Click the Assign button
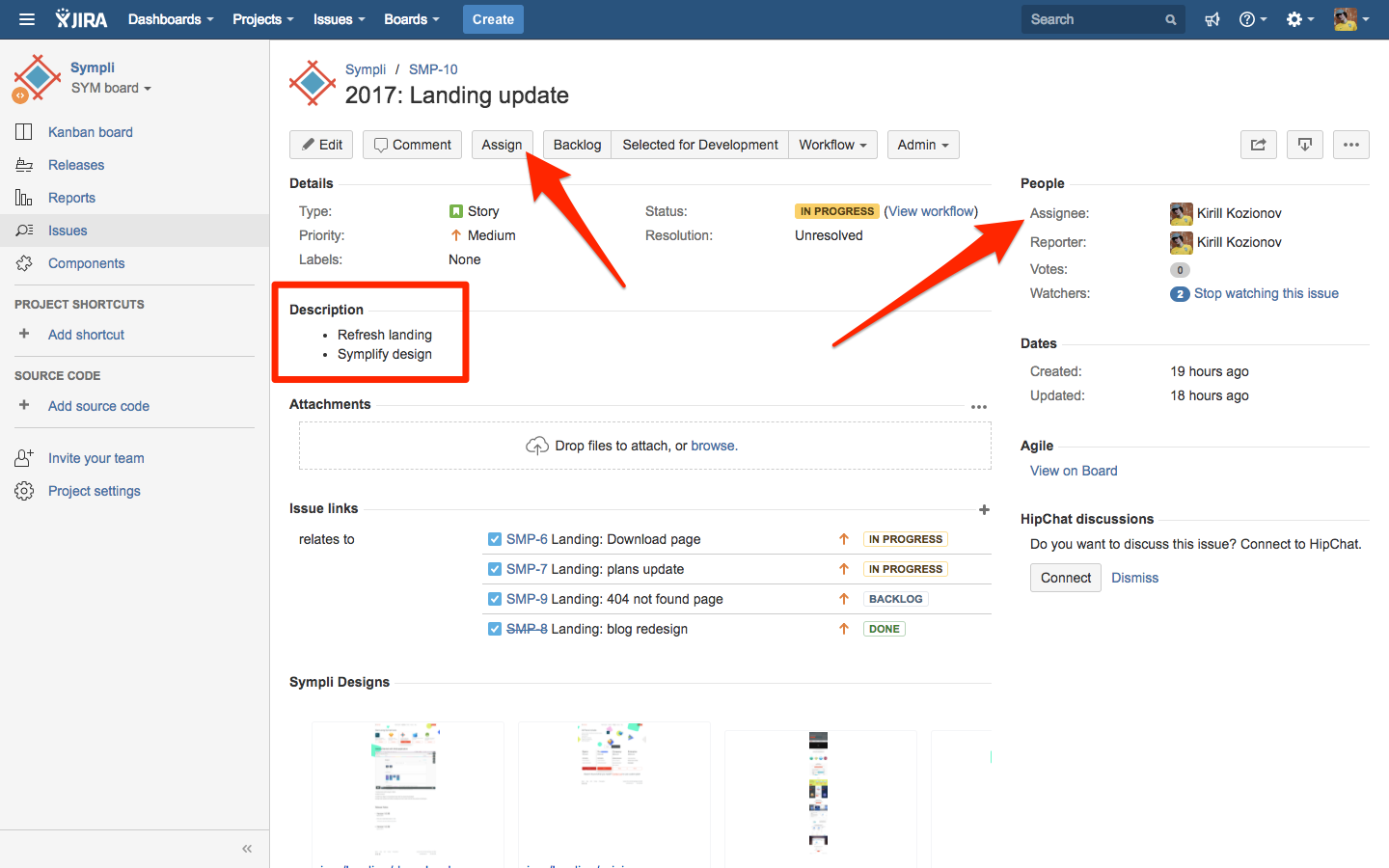Image resolution: width=1389 pixels, height=868 pixels. (x=502, y=145)
